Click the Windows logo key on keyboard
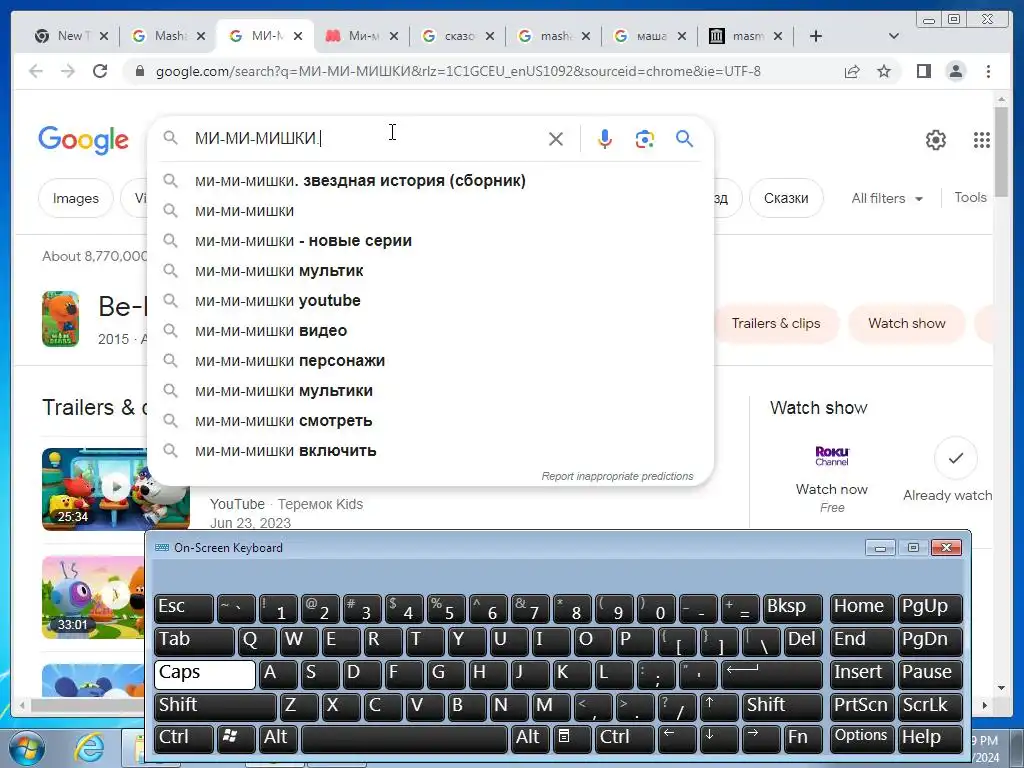 (236, 739)
